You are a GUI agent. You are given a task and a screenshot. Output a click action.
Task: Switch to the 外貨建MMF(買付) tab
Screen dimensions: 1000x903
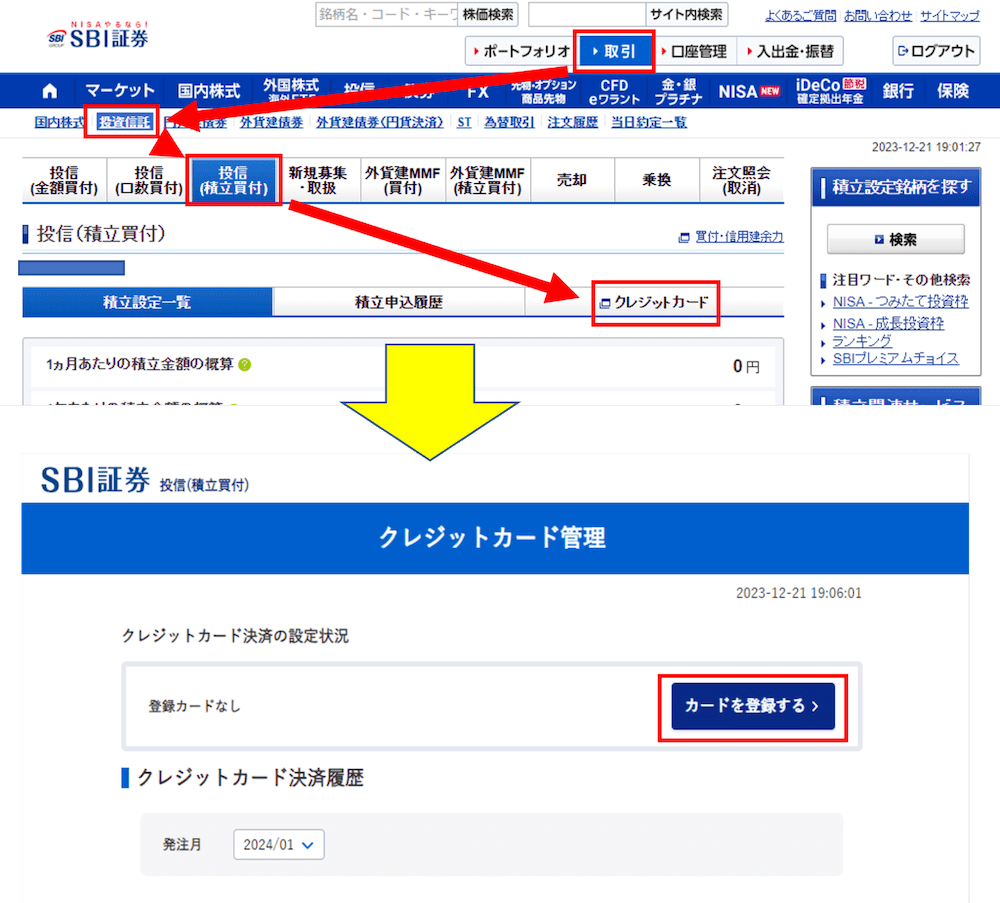click(402, 180)
